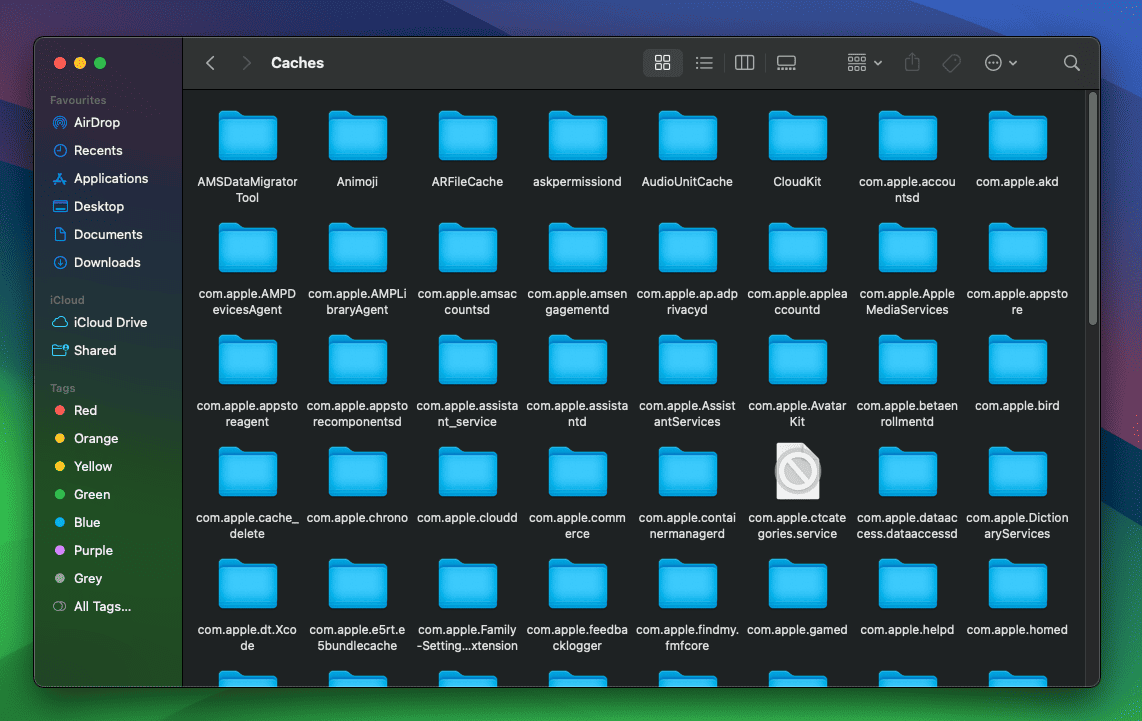Image resolution: width=1142 pixels, height=721 pixels.
Task: Select the com.apple.accountsd folder
Action: click(x=907, y=136)
